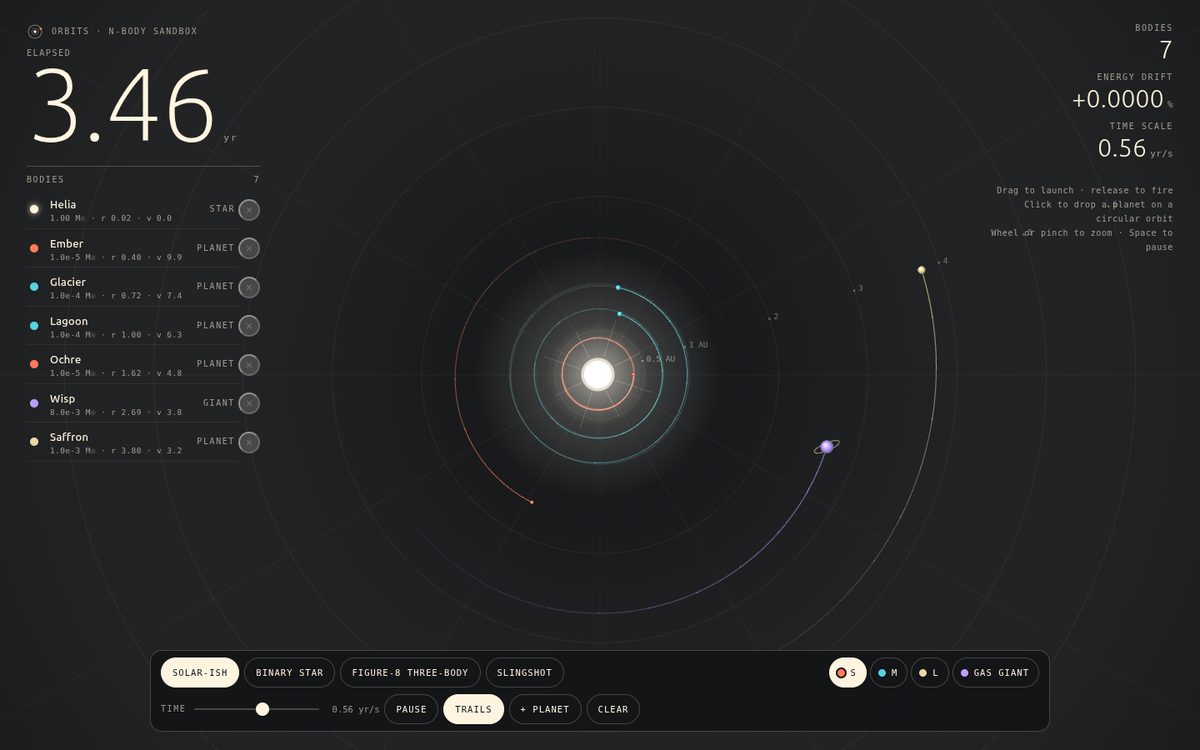
Task: Click Ember's orange color dot
Action: (x=34, y=248)
